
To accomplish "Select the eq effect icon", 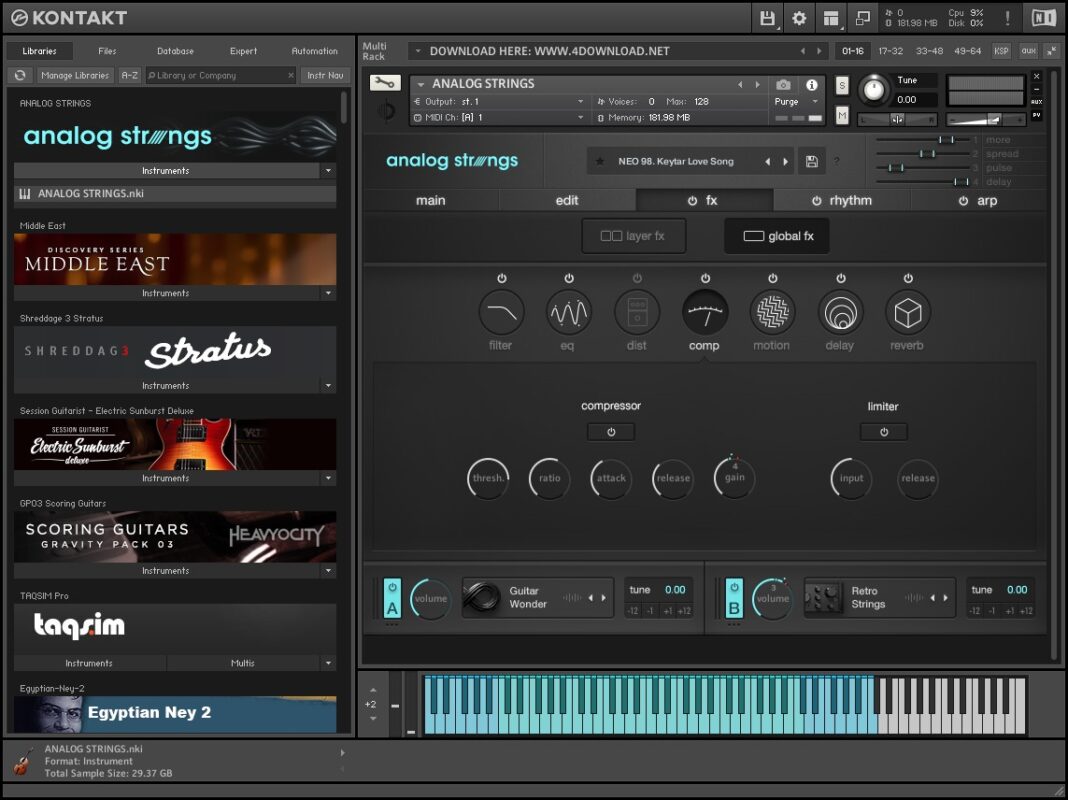I will pos(569,313).
